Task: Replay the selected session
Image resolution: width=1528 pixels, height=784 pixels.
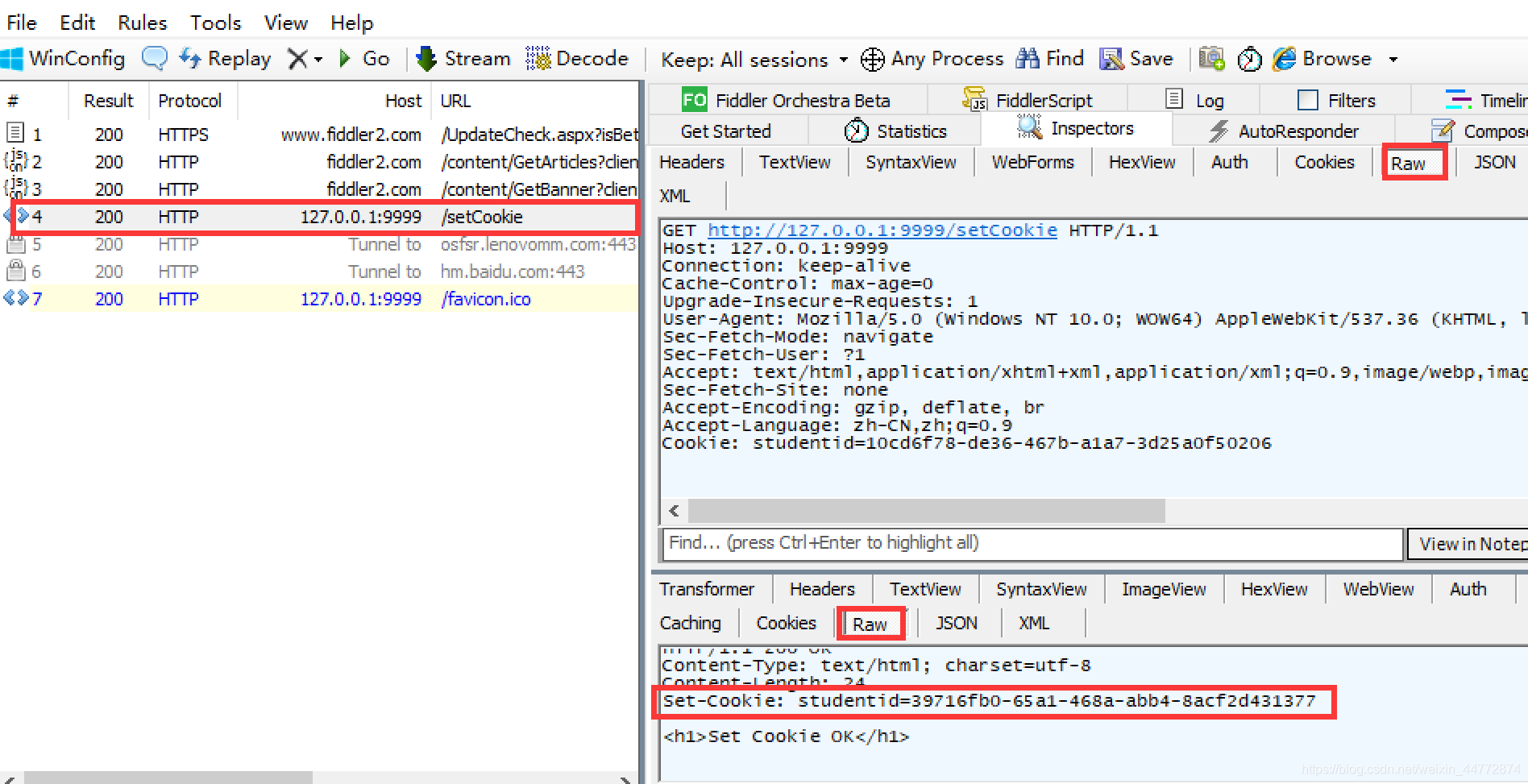Action: [x=225, y=59]
